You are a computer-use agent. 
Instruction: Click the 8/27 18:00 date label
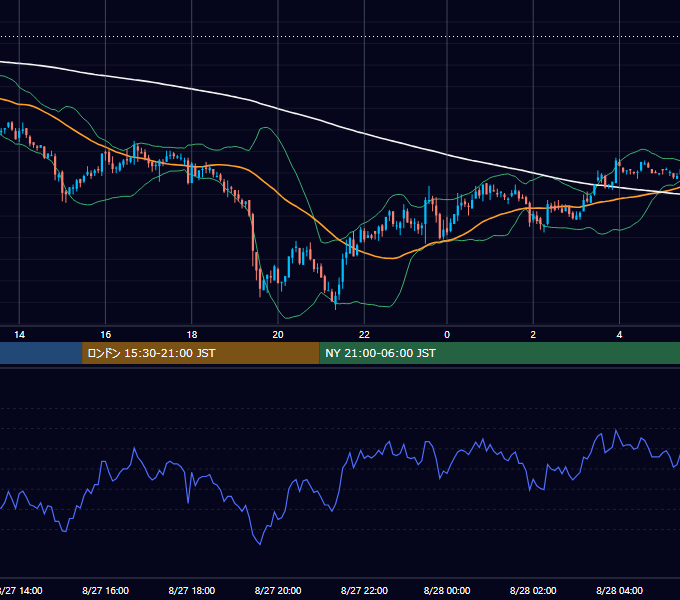click(192, 590)
